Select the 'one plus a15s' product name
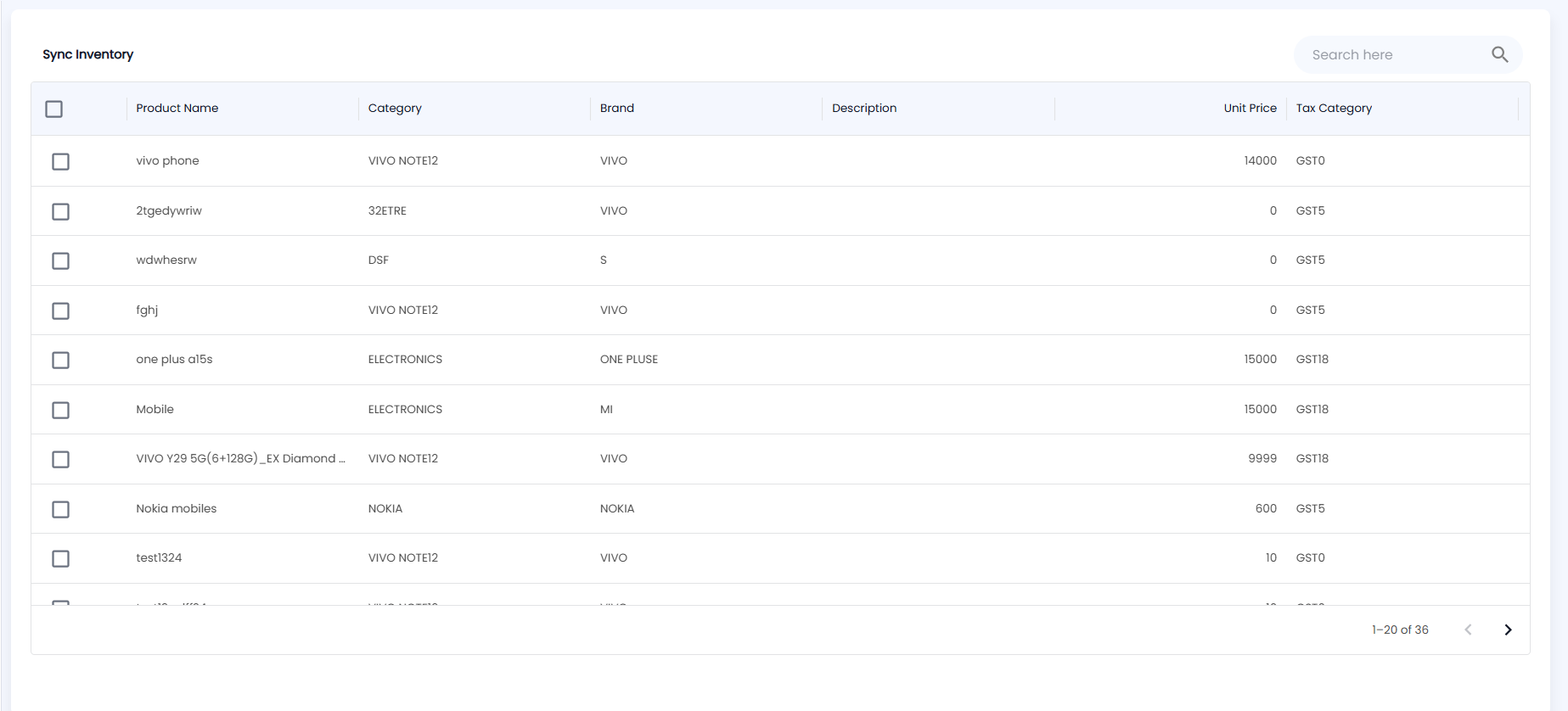Image resolution: width=1568 pixels, height=711 pixels. (x=174, y=359)
